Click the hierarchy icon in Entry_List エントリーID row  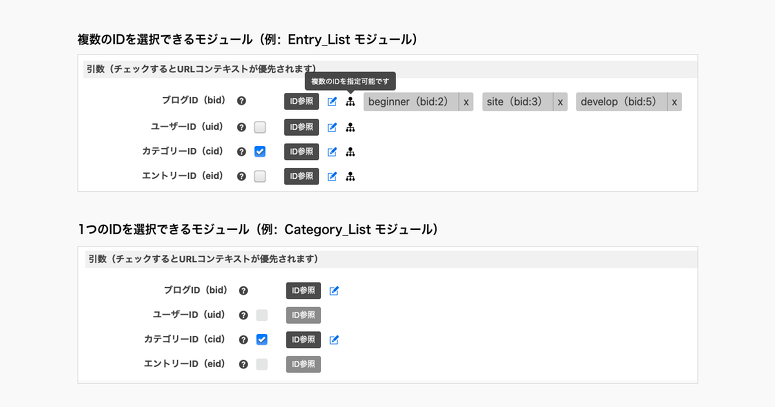(x=350, y=176)
